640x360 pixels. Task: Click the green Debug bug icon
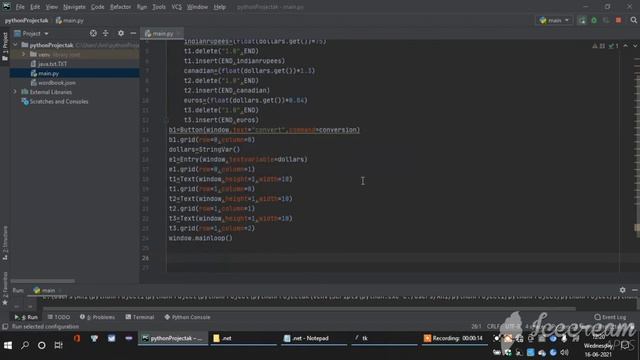(x=594, y=20)
